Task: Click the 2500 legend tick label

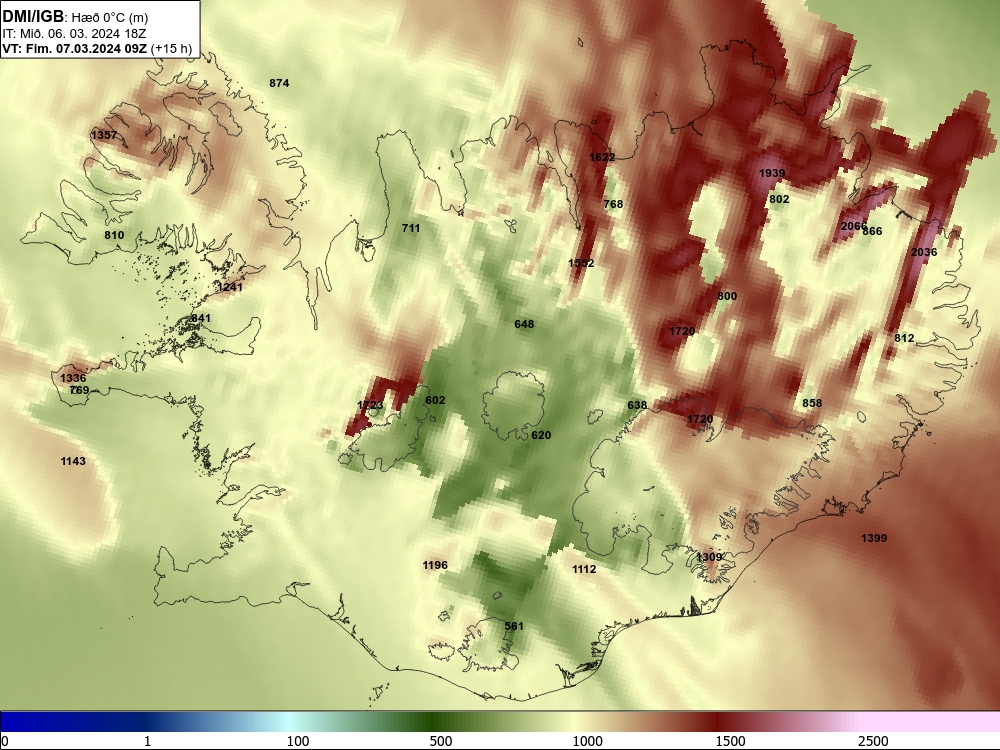Action: (x=873, y=741)
